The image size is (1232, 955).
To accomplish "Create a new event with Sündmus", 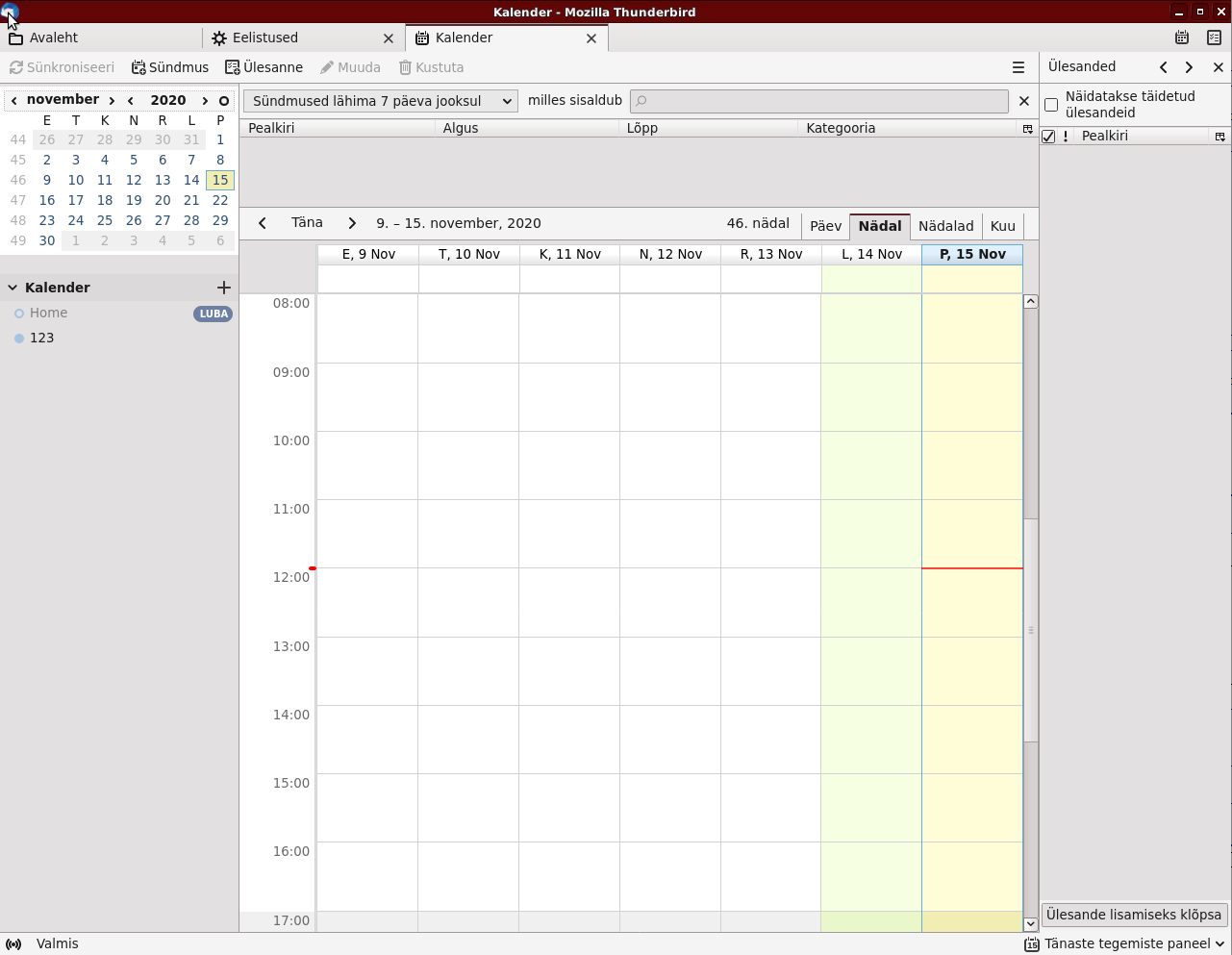I will point(170,67).
